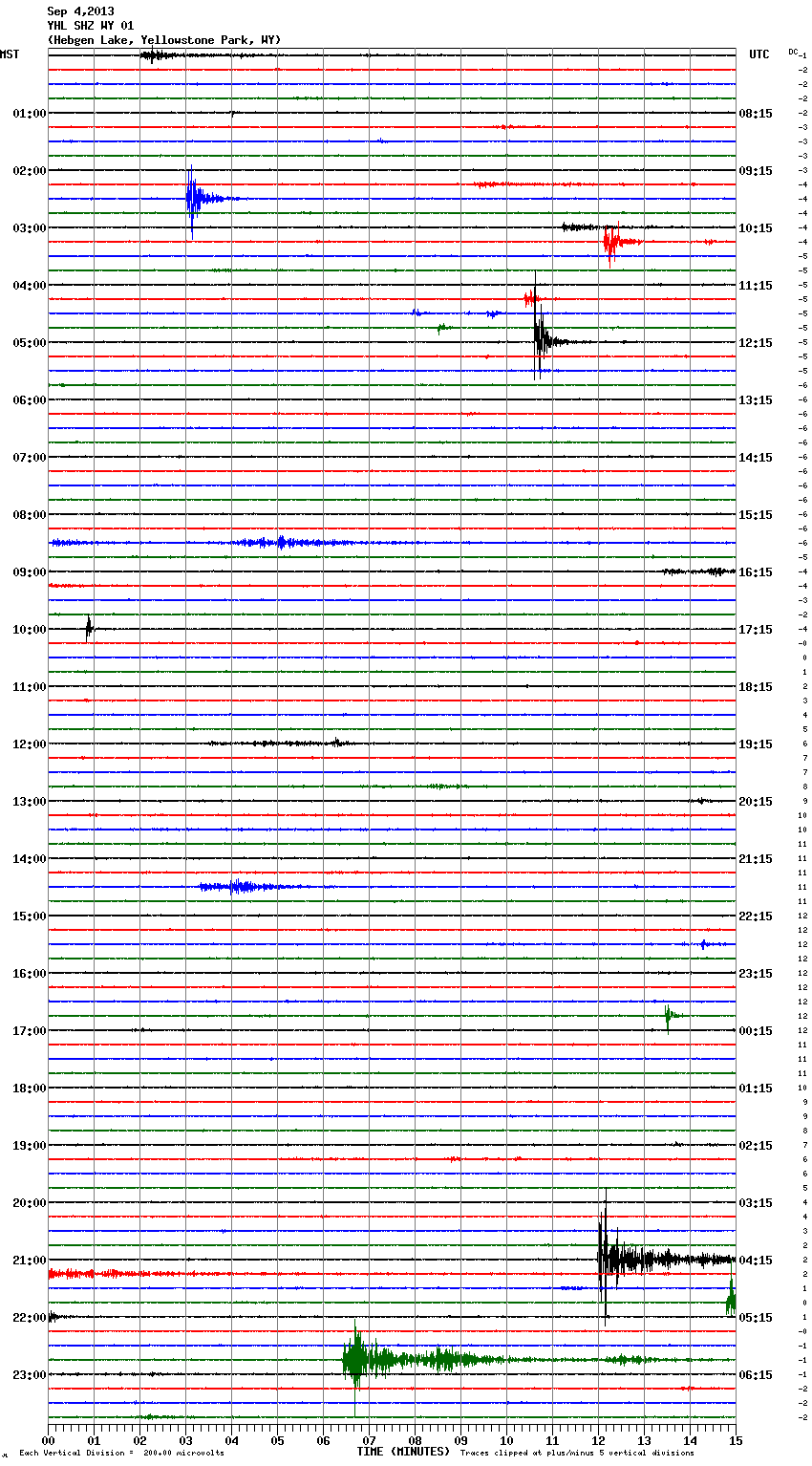Select the station code YHL SHZ WY 01
The width and height of the screenshot is (812, 1466).
[x=91, y=26]
